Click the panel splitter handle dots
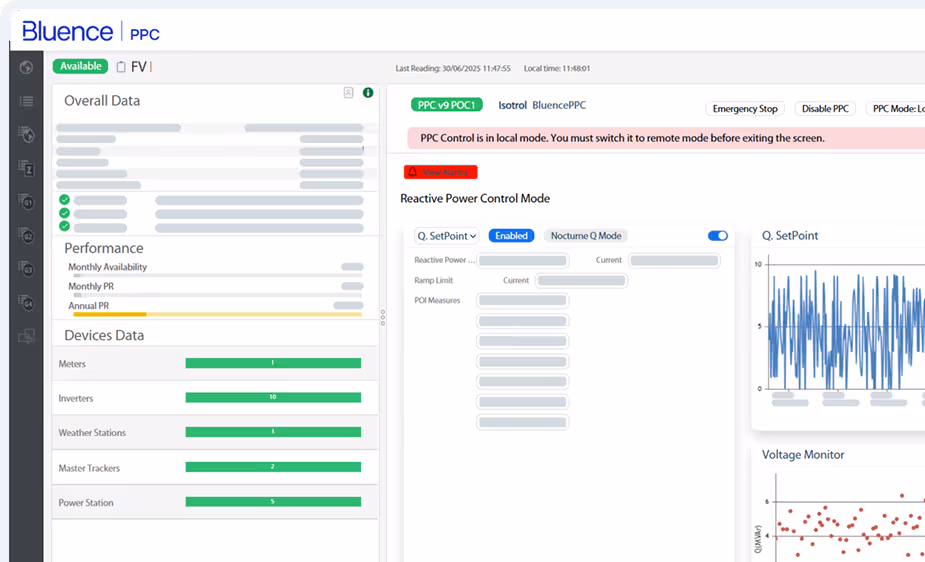 point(383,318)
